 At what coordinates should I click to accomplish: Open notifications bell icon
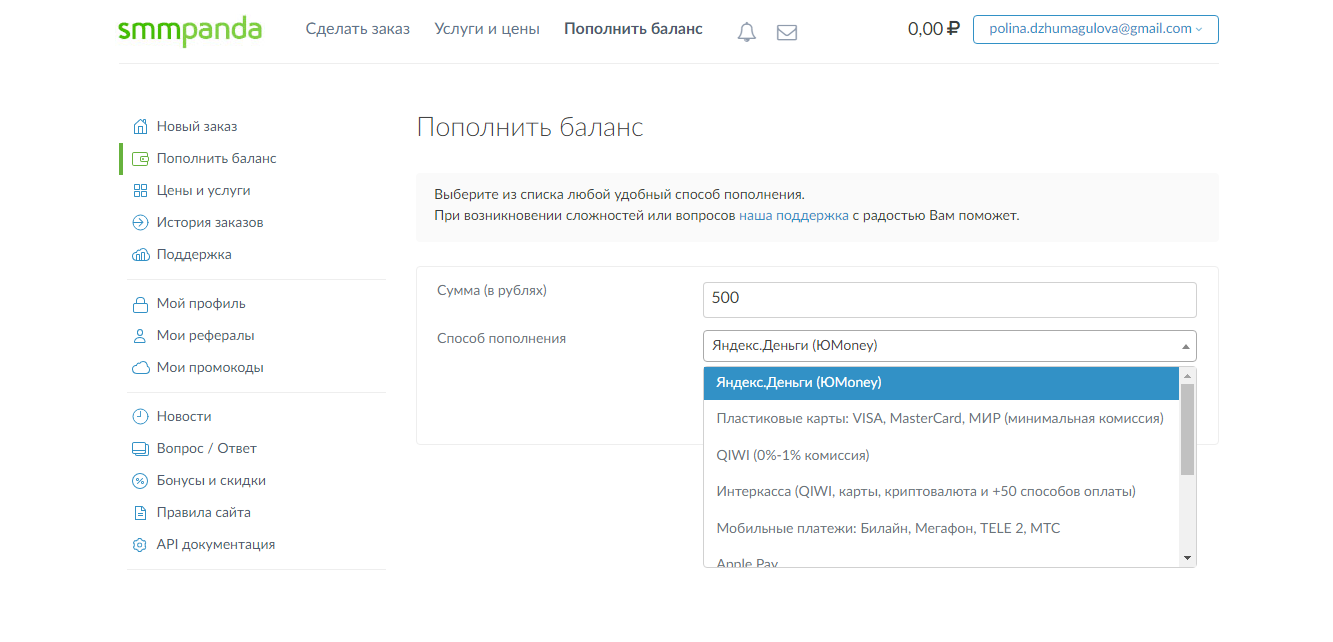(747, 32)
